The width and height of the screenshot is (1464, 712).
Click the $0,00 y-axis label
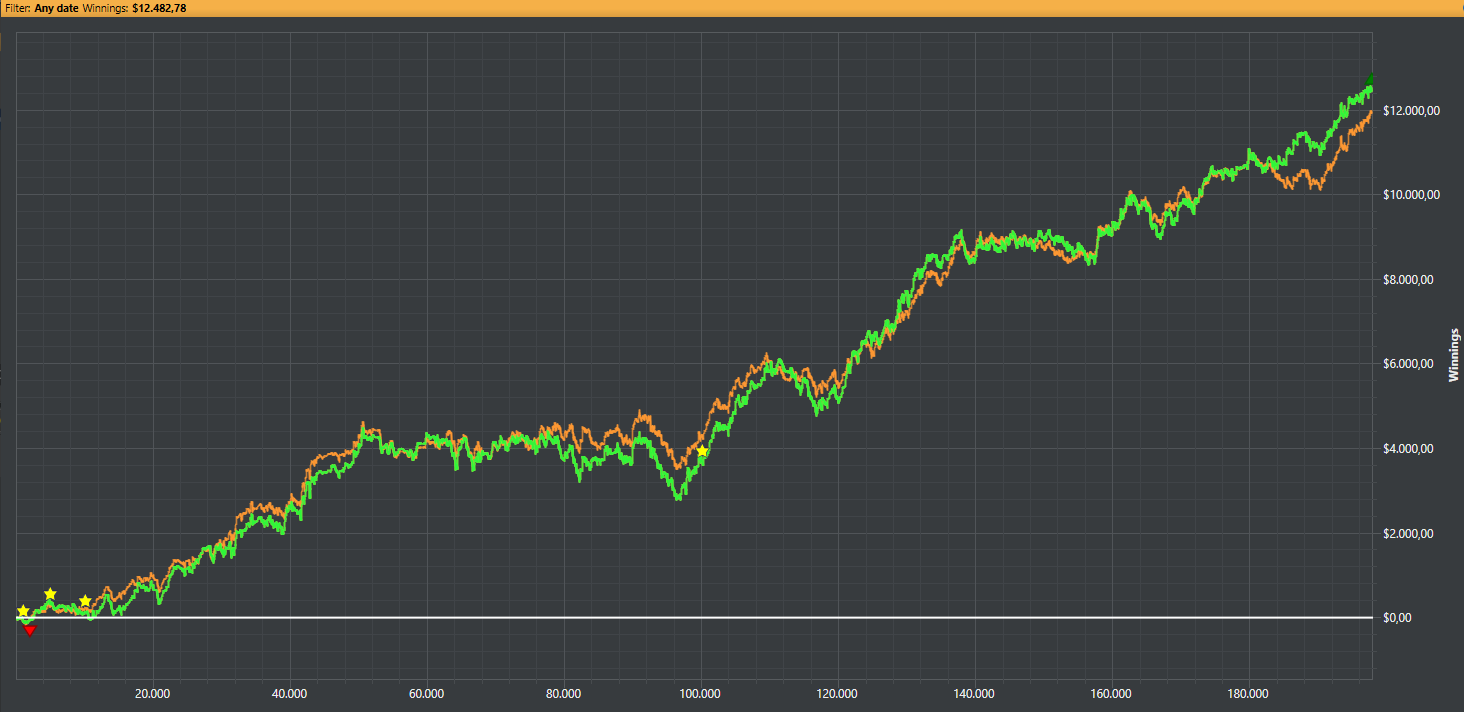click(x=1397, y=617)
